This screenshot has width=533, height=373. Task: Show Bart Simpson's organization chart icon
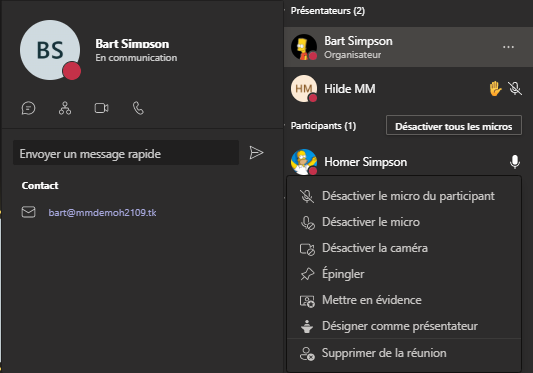65,108
